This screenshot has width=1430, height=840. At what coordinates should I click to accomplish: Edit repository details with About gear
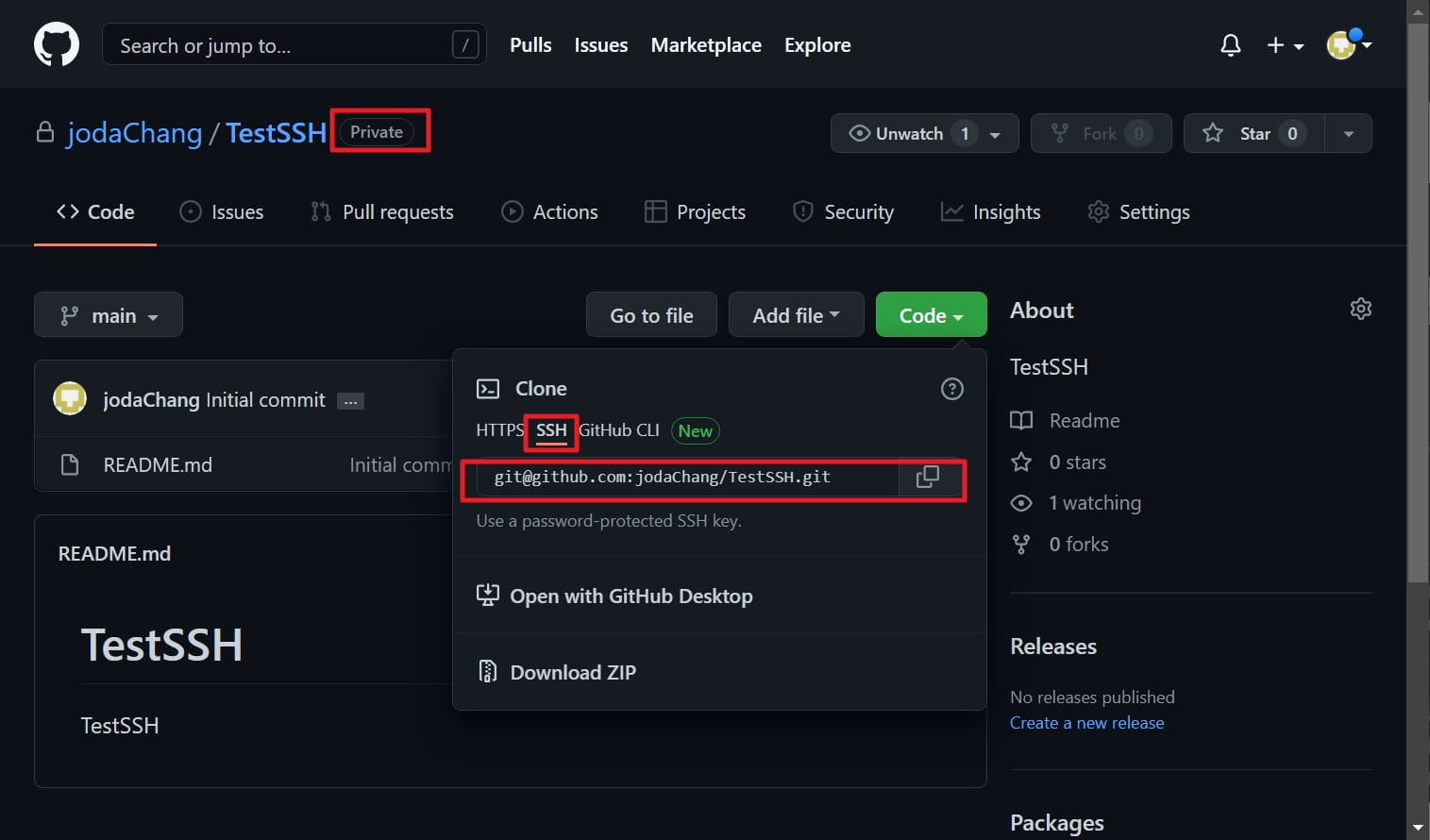(1360, 309)
